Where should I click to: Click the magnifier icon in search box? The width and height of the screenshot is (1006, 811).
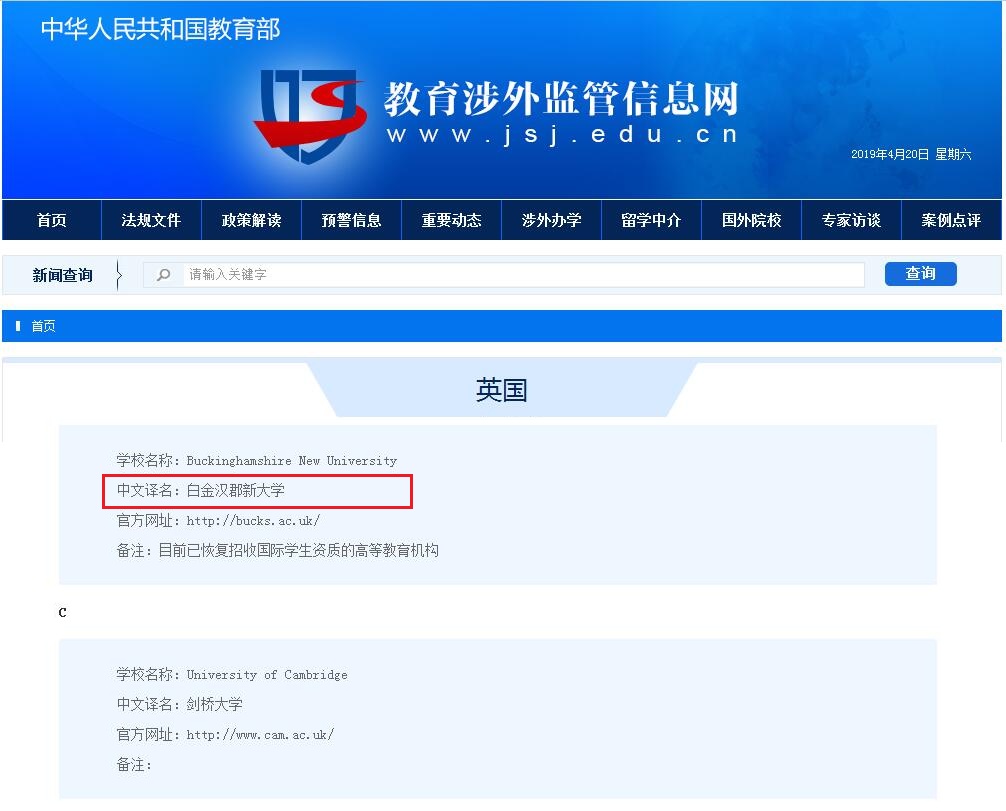(x=164, y=275)
